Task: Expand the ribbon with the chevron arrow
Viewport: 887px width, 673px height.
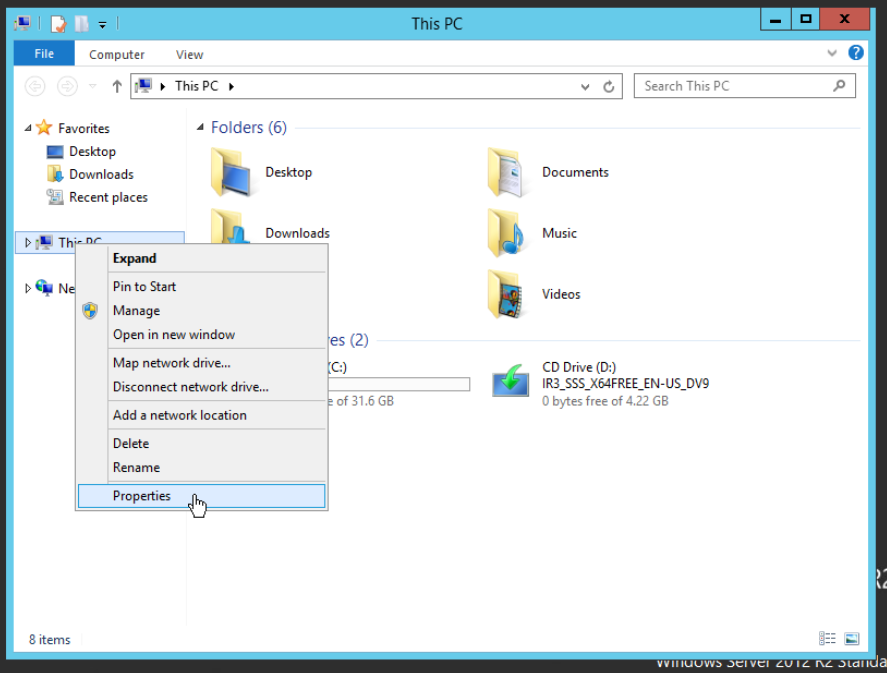Action: (833, 54)
